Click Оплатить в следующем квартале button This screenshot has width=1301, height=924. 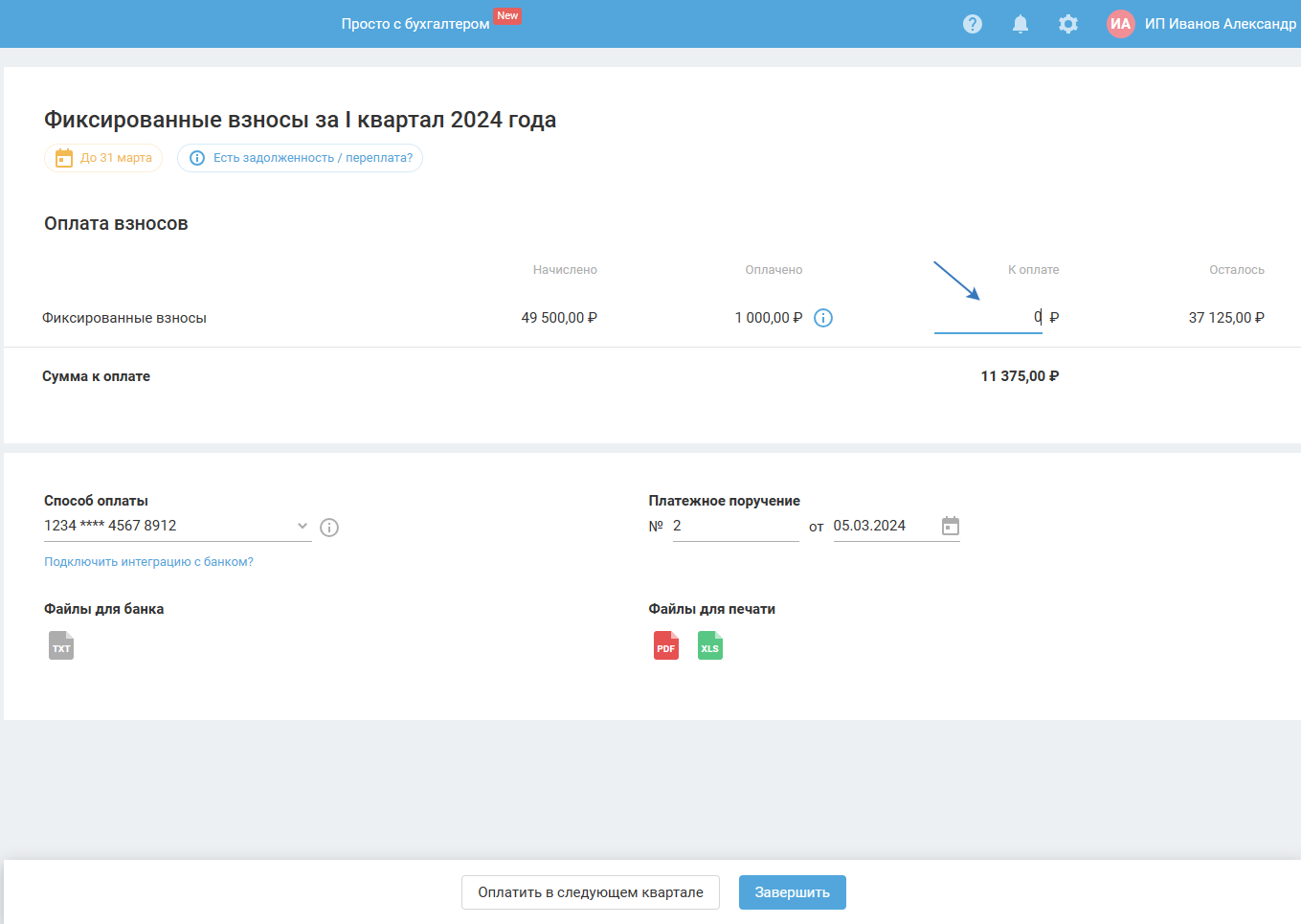click(591, 892)
